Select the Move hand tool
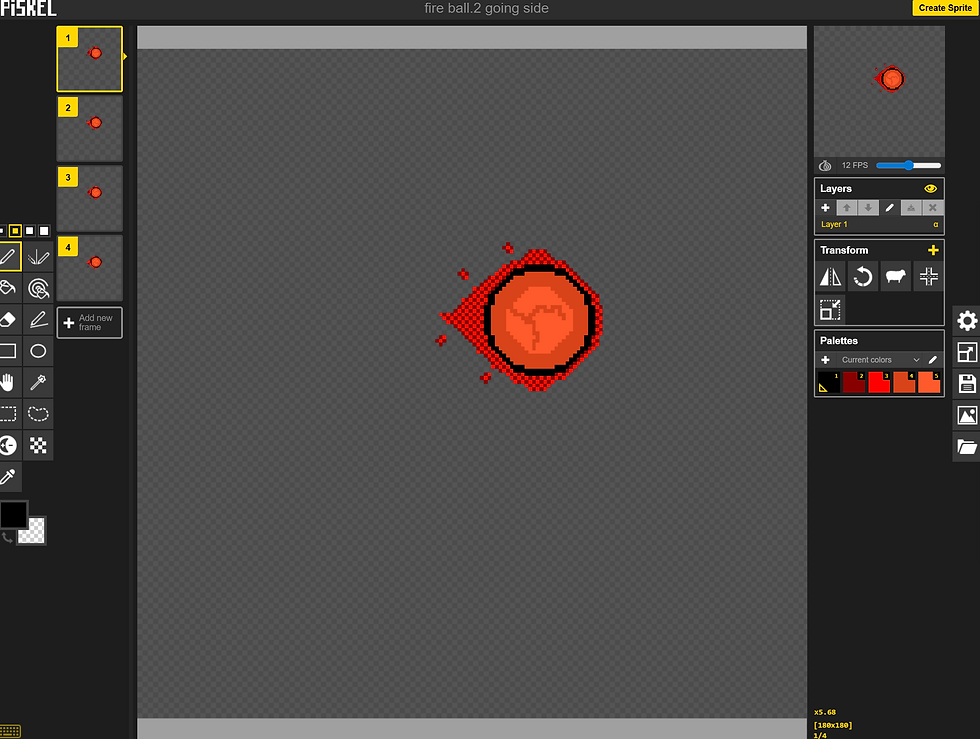Image resolution: width=980 pixels, height=739 pixels. [9, 382]
